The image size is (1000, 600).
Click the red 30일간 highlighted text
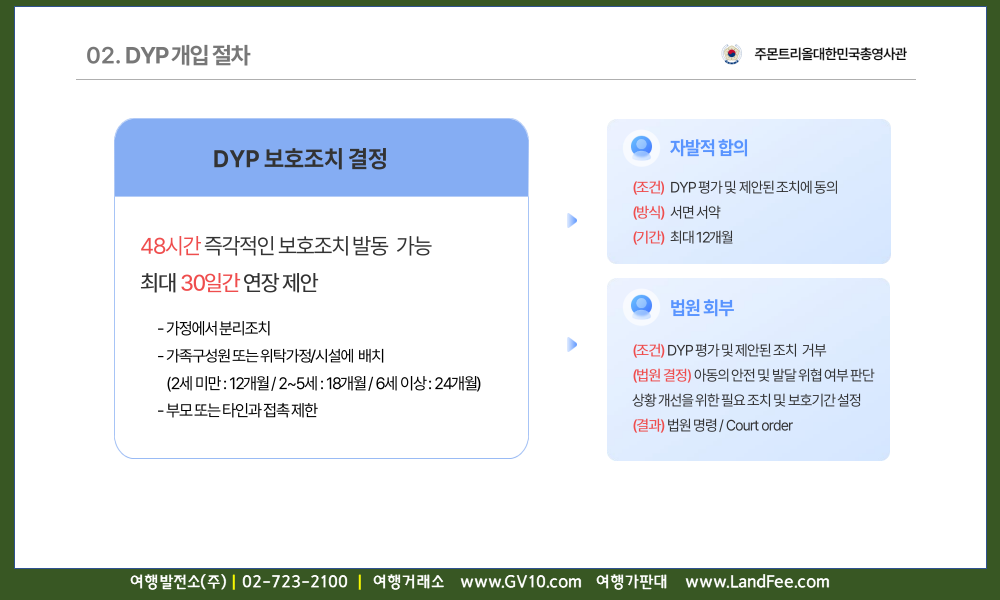tap(209, 283)
